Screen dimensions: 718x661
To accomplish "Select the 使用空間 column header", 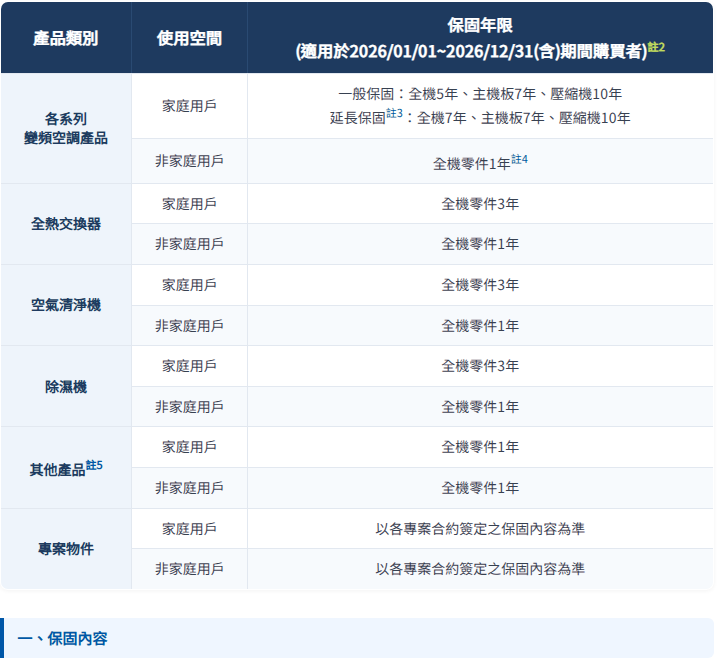I will [189, 38].
